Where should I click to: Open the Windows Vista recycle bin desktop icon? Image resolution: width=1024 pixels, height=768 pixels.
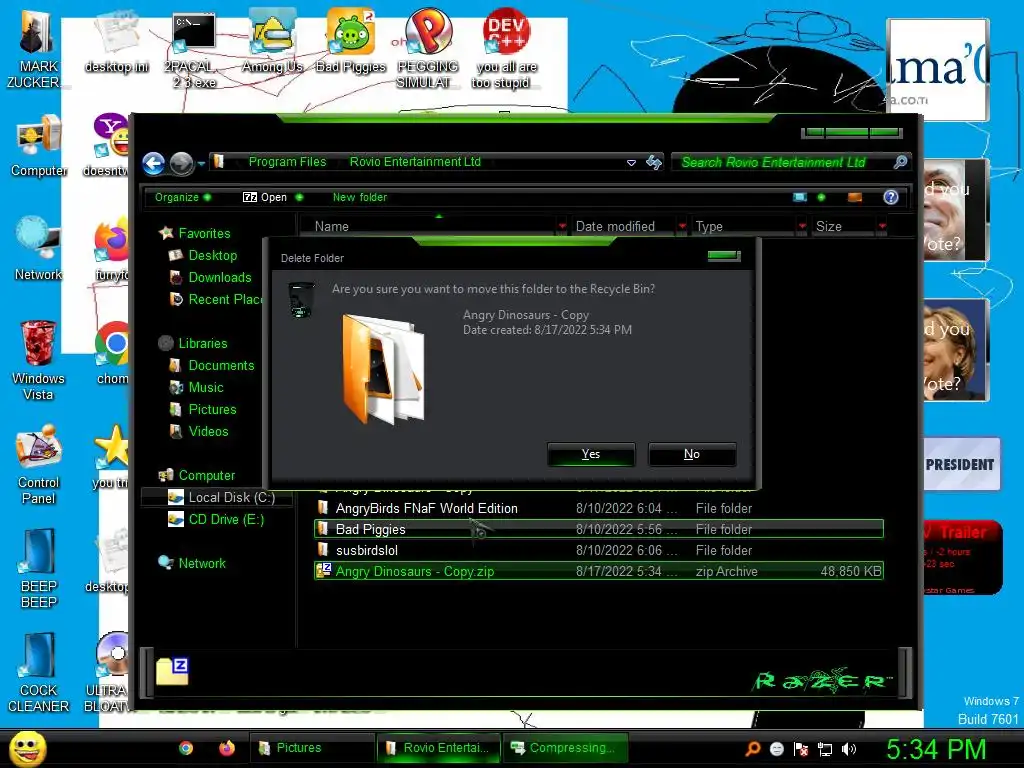38,360
